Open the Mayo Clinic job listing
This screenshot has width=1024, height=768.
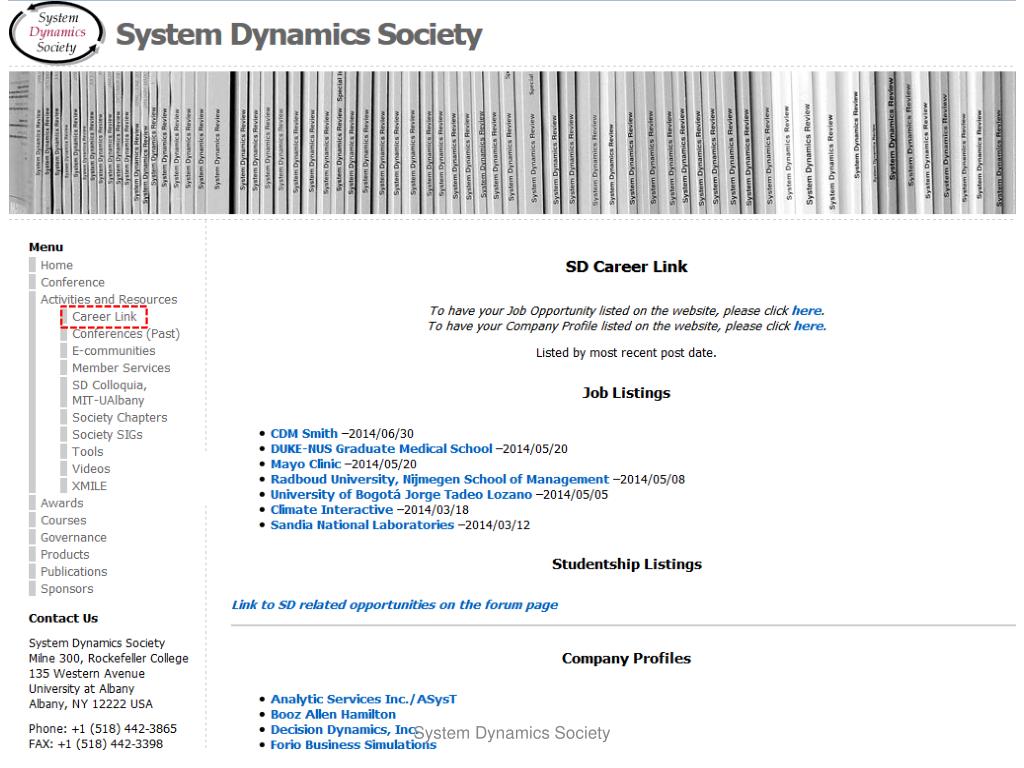(306, 464)
